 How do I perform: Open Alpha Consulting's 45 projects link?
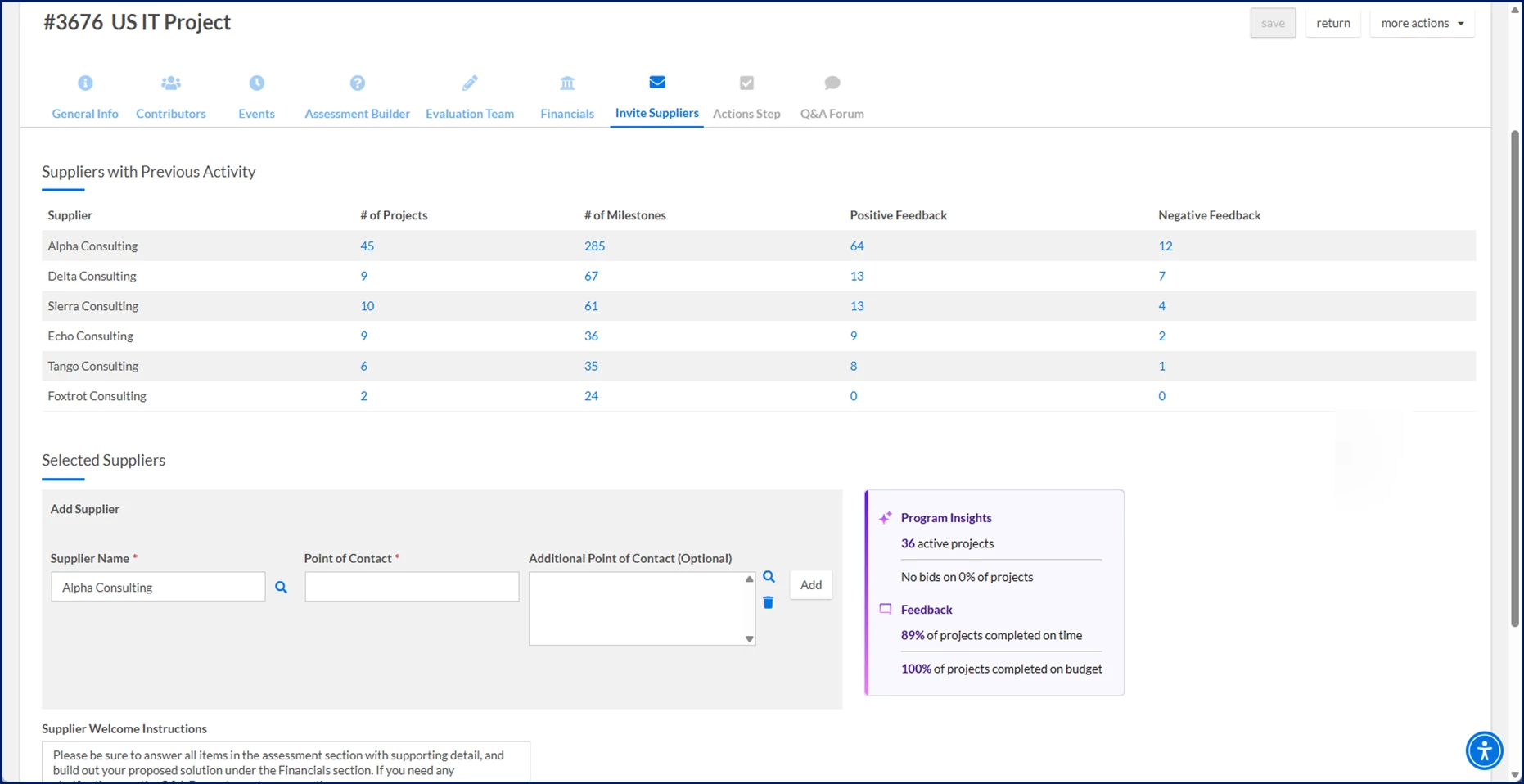367,246
